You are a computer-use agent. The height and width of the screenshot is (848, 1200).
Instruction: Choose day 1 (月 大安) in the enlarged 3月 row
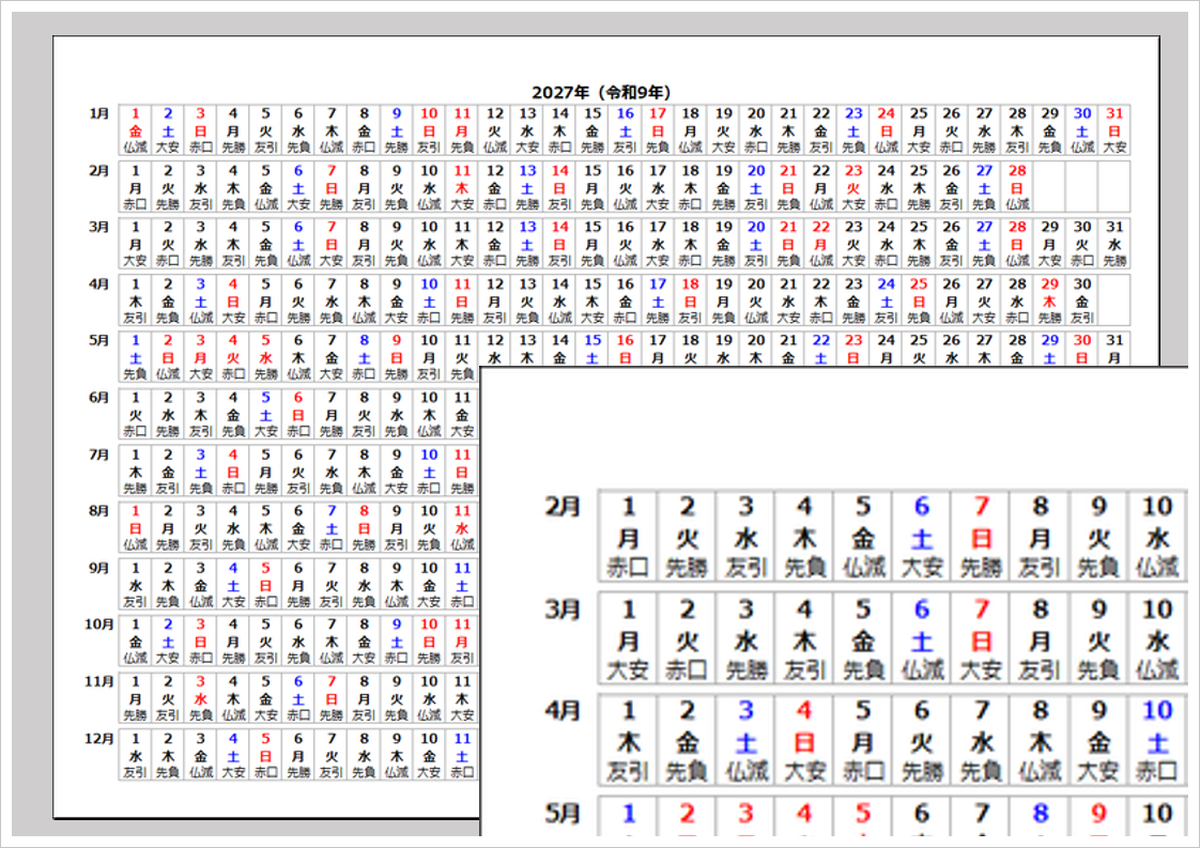coord(629,639)
